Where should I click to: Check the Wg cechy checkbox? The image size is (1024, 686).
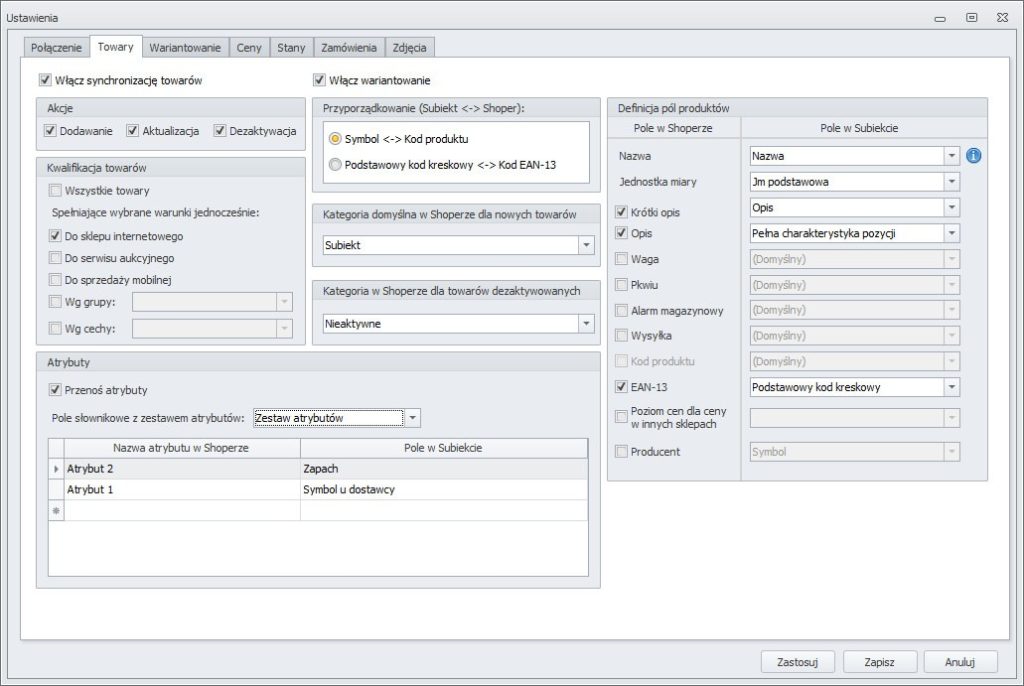tap(56, 328)
